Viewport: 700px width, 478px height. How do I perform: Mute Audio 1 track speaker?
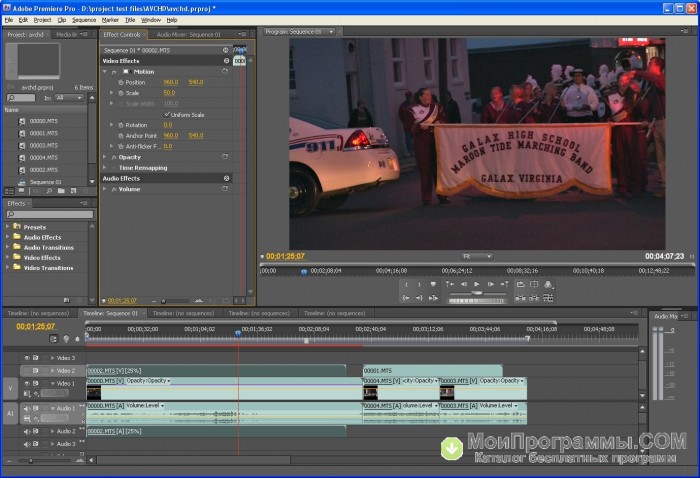[27, 408]
